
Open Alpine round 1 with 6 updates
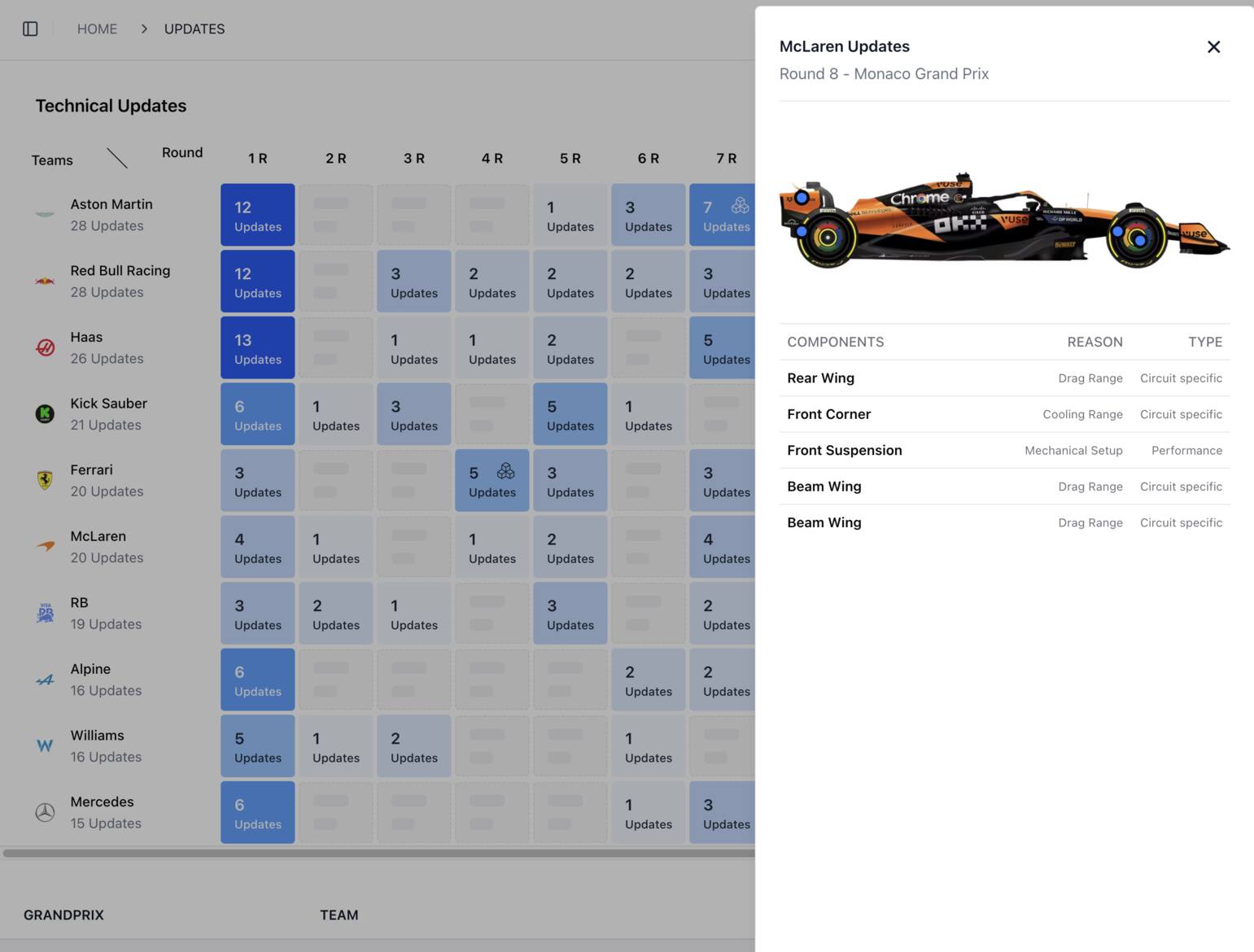pyautogui.click(x=258, y=679)
